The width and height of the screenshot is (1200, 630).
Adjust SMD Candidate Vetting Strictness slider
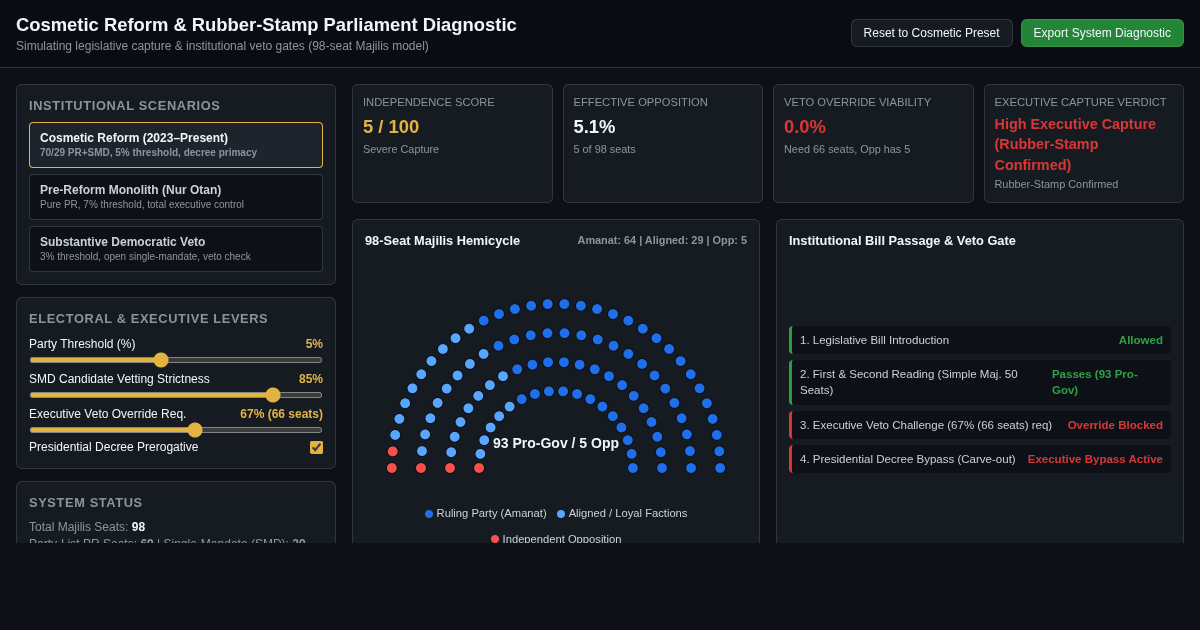point(176,395)
